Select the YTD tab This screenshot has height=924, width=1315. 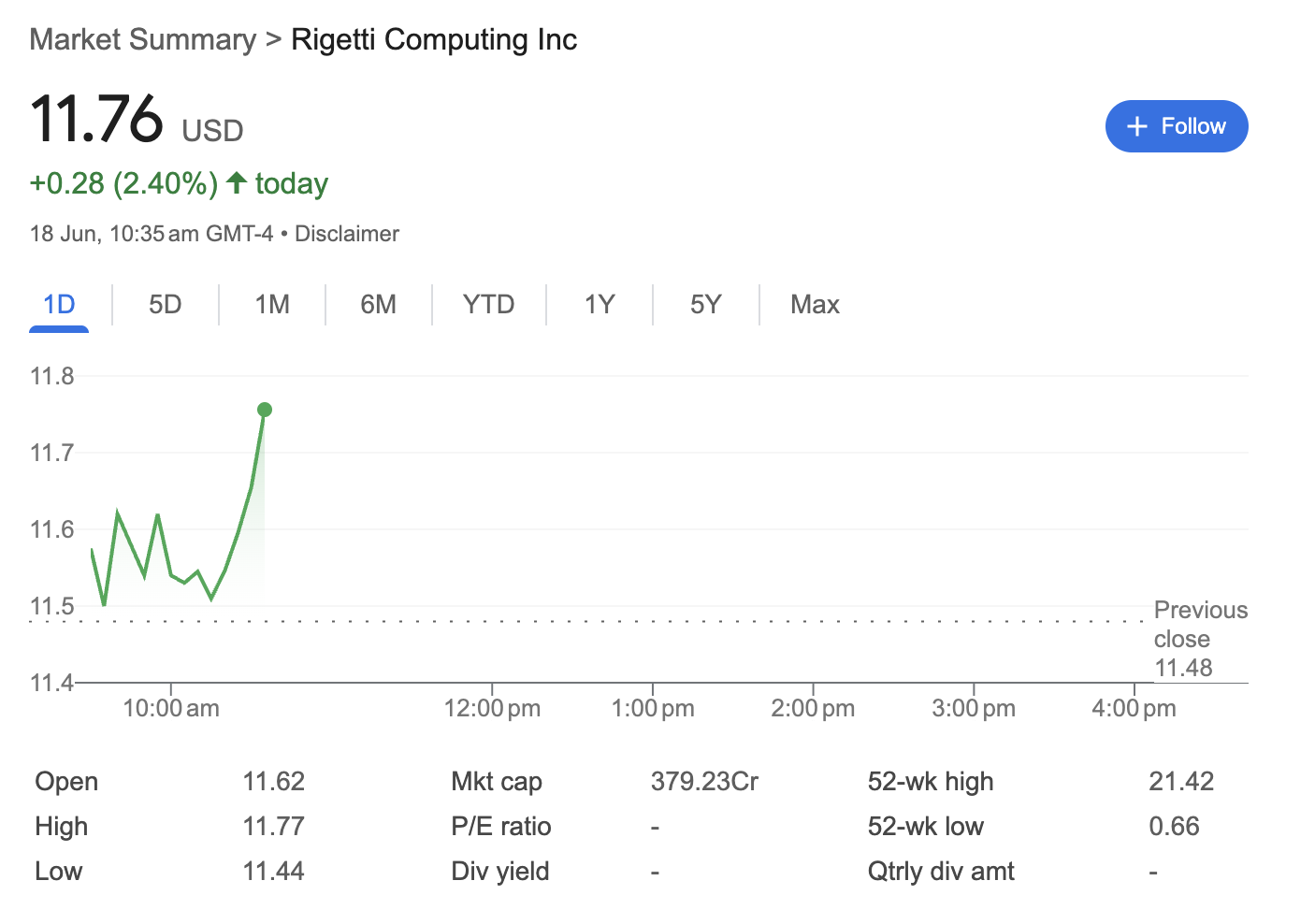click(x=489, y=305)
